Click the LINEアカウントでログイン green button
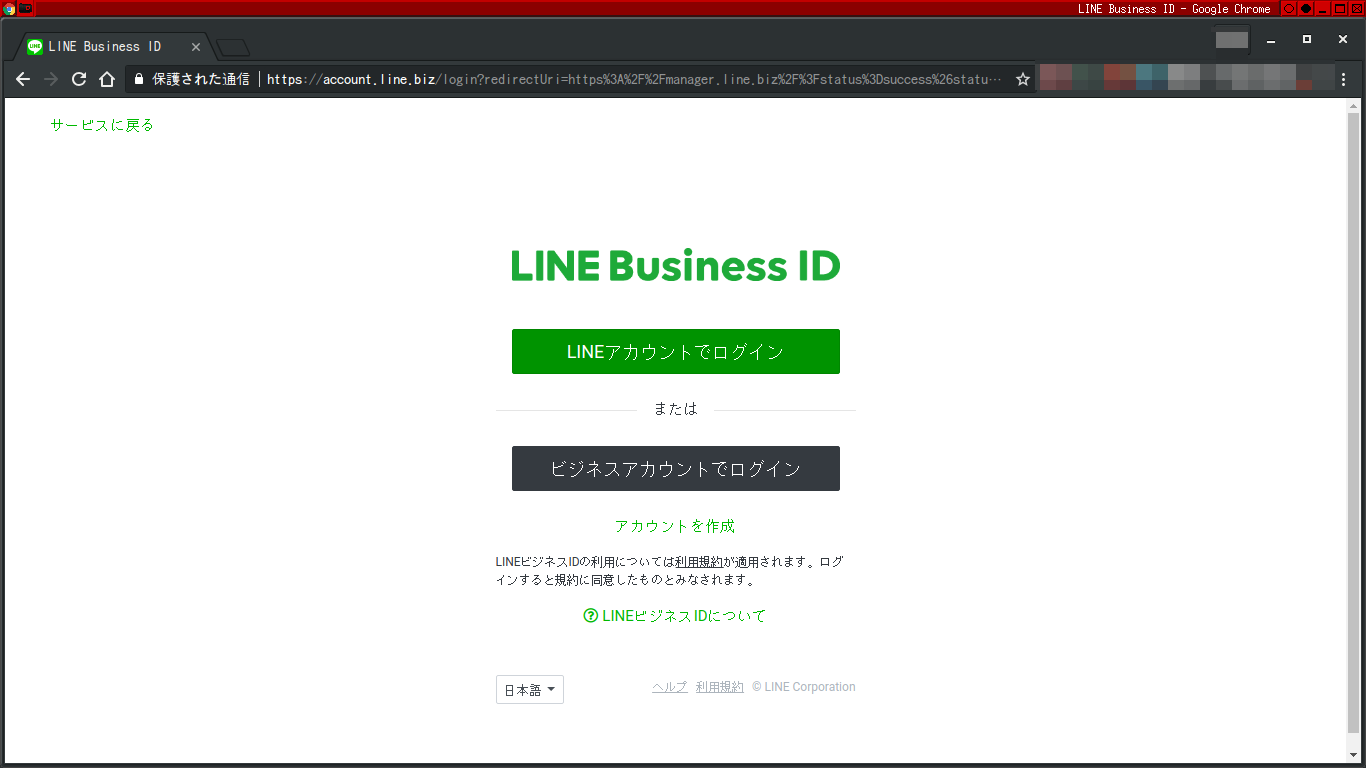 coord(675,351)
